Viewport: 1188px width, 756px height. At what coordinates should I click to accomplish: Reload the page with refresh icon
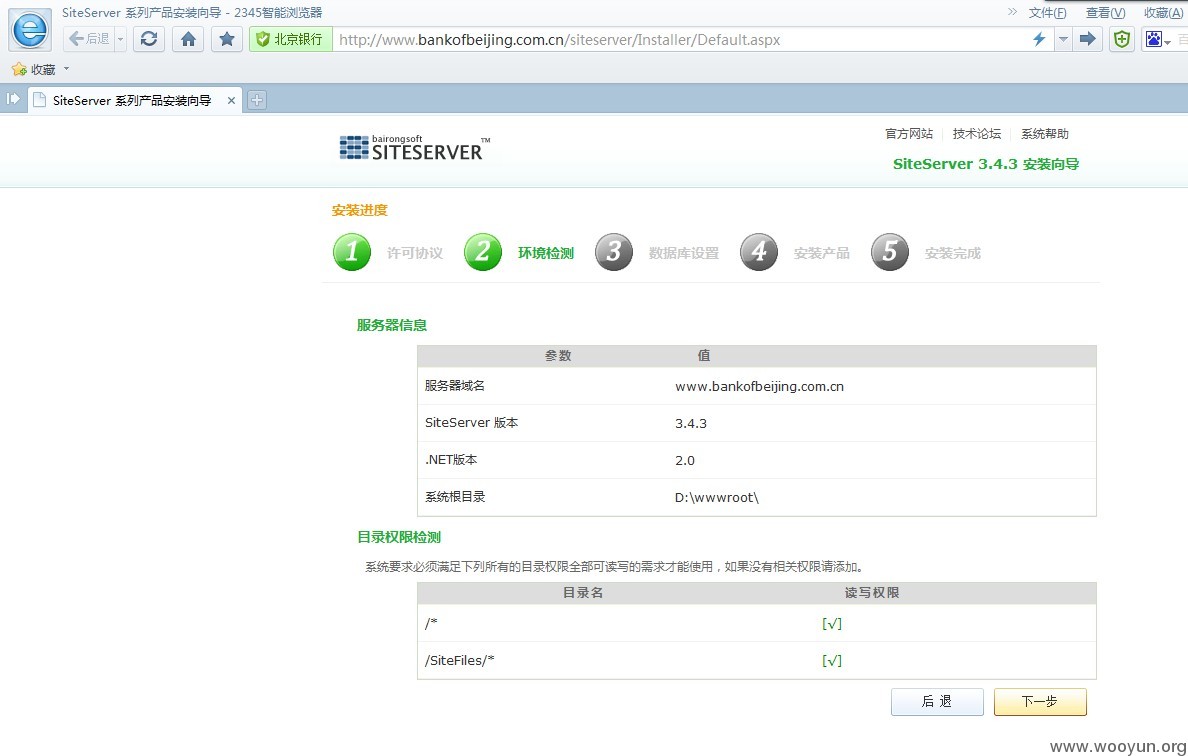(x=149, y=39)
